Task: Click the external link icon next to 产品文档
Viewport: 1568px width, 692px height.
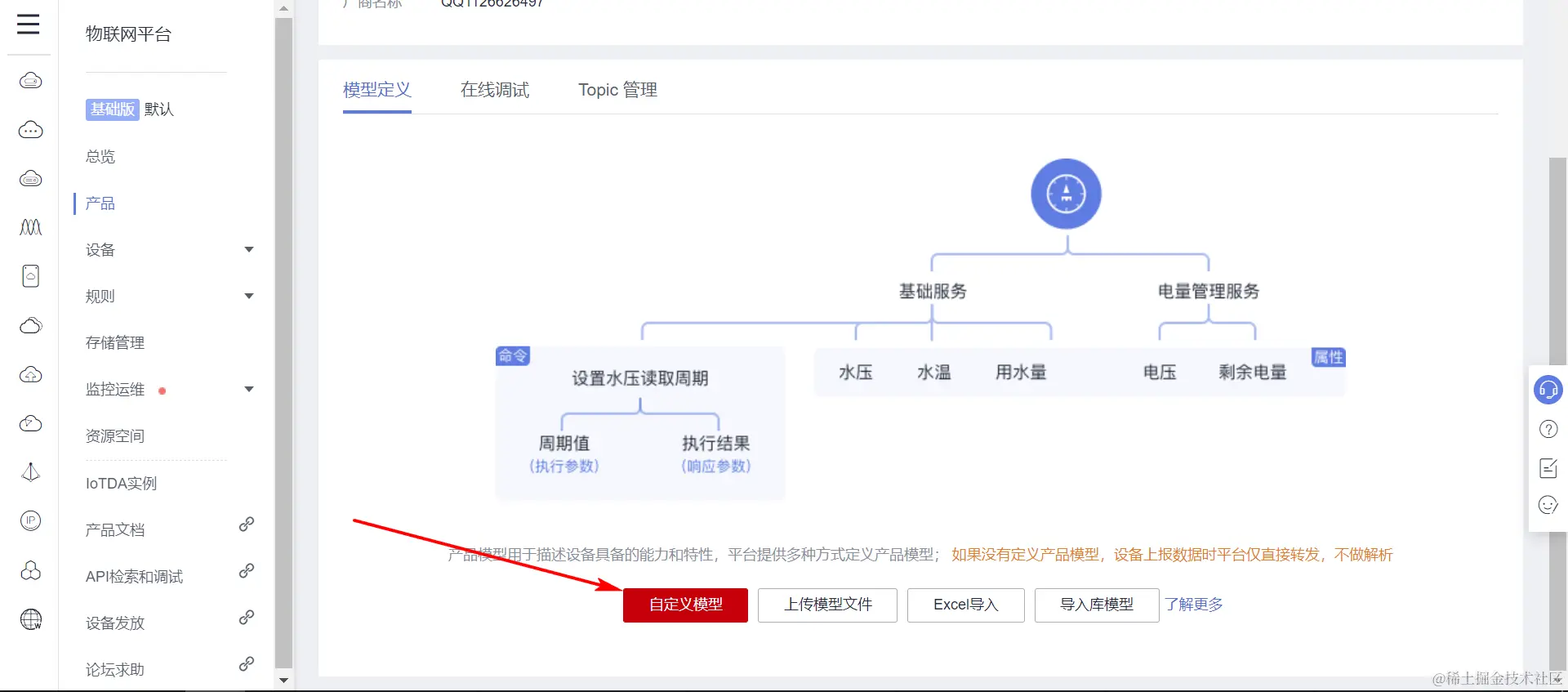Action: 246,524
